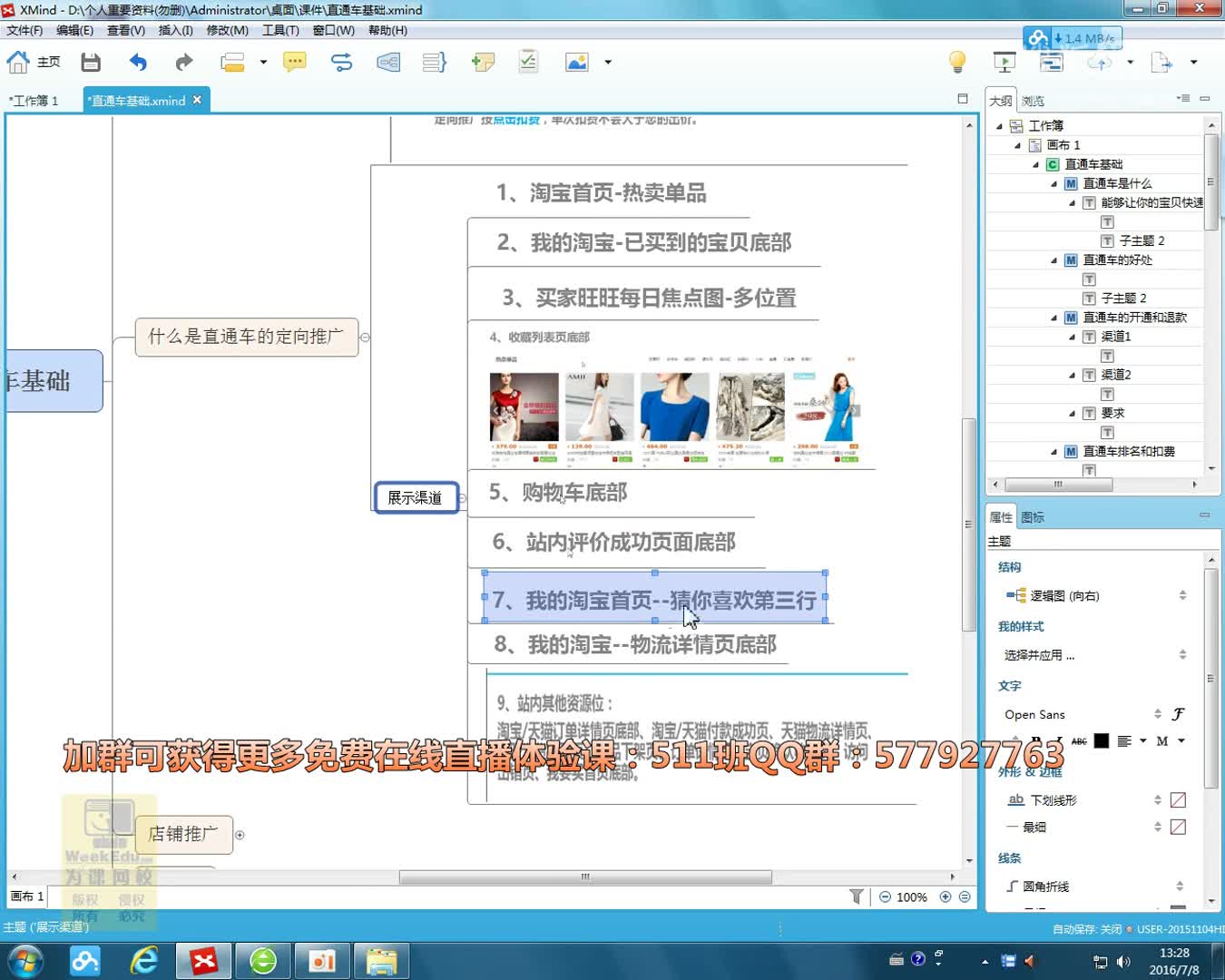This screenshot has width=1225, height=980.
Task: Change the 圆角折线 line style
Action: point(1095,887)
